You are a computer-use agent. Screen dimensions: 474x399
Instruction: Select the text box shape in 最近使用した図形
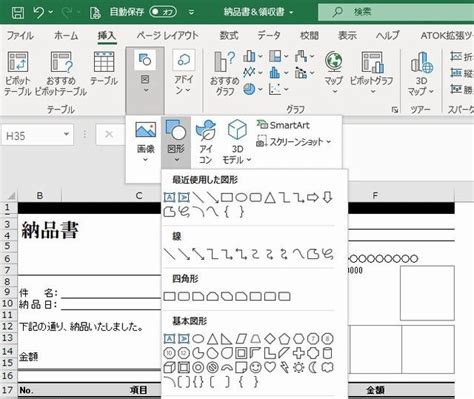[169, 197]
